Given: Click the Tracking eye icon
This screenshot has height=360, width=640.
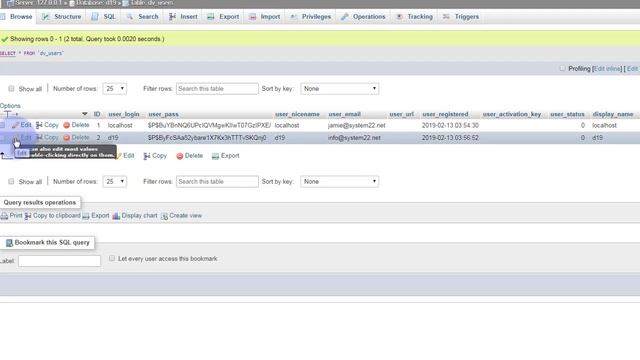Looking at the screenshot, I should [x=399, y=17].
